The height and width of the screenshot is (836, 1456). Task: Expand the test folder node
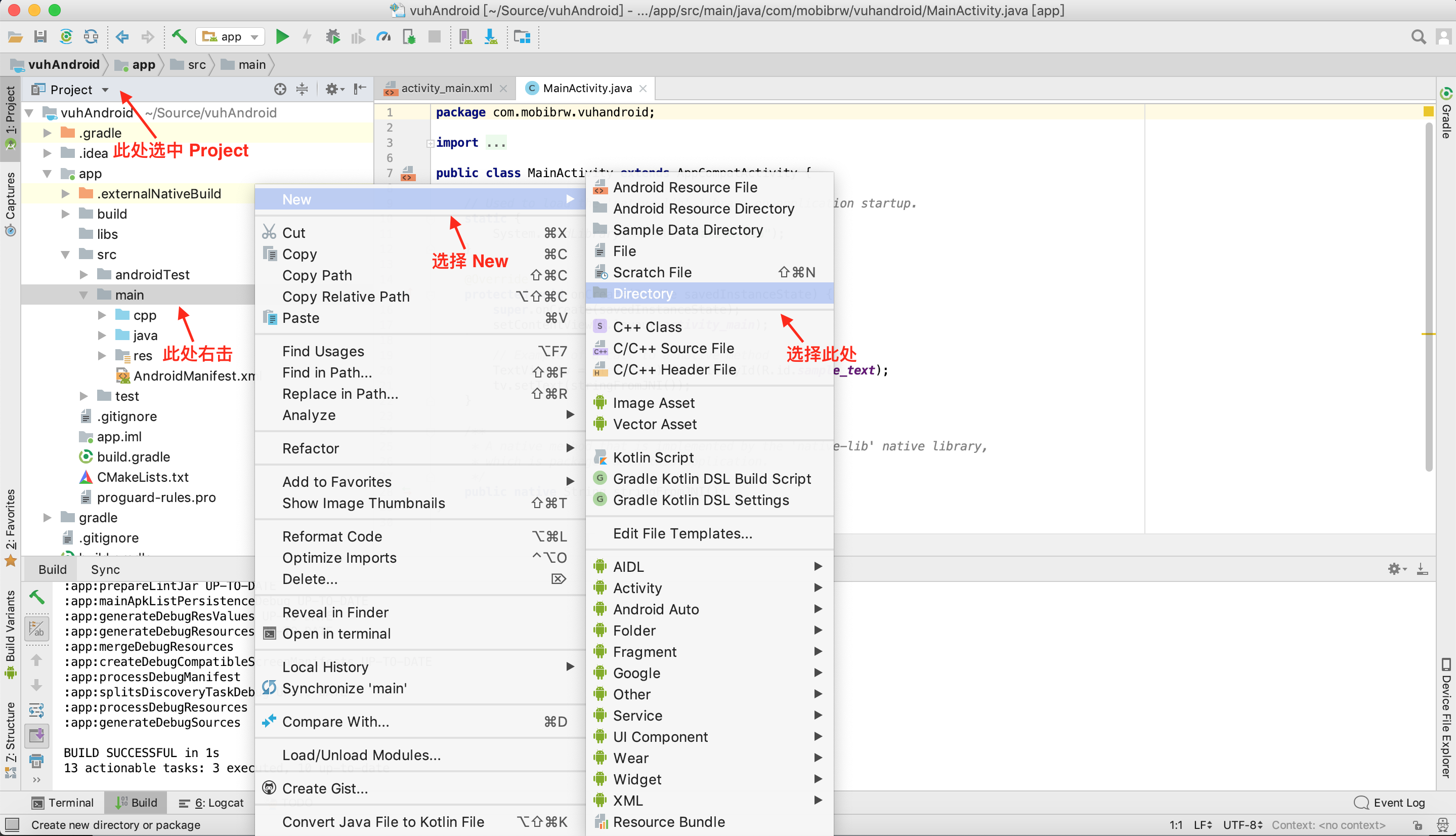[84, 396]
